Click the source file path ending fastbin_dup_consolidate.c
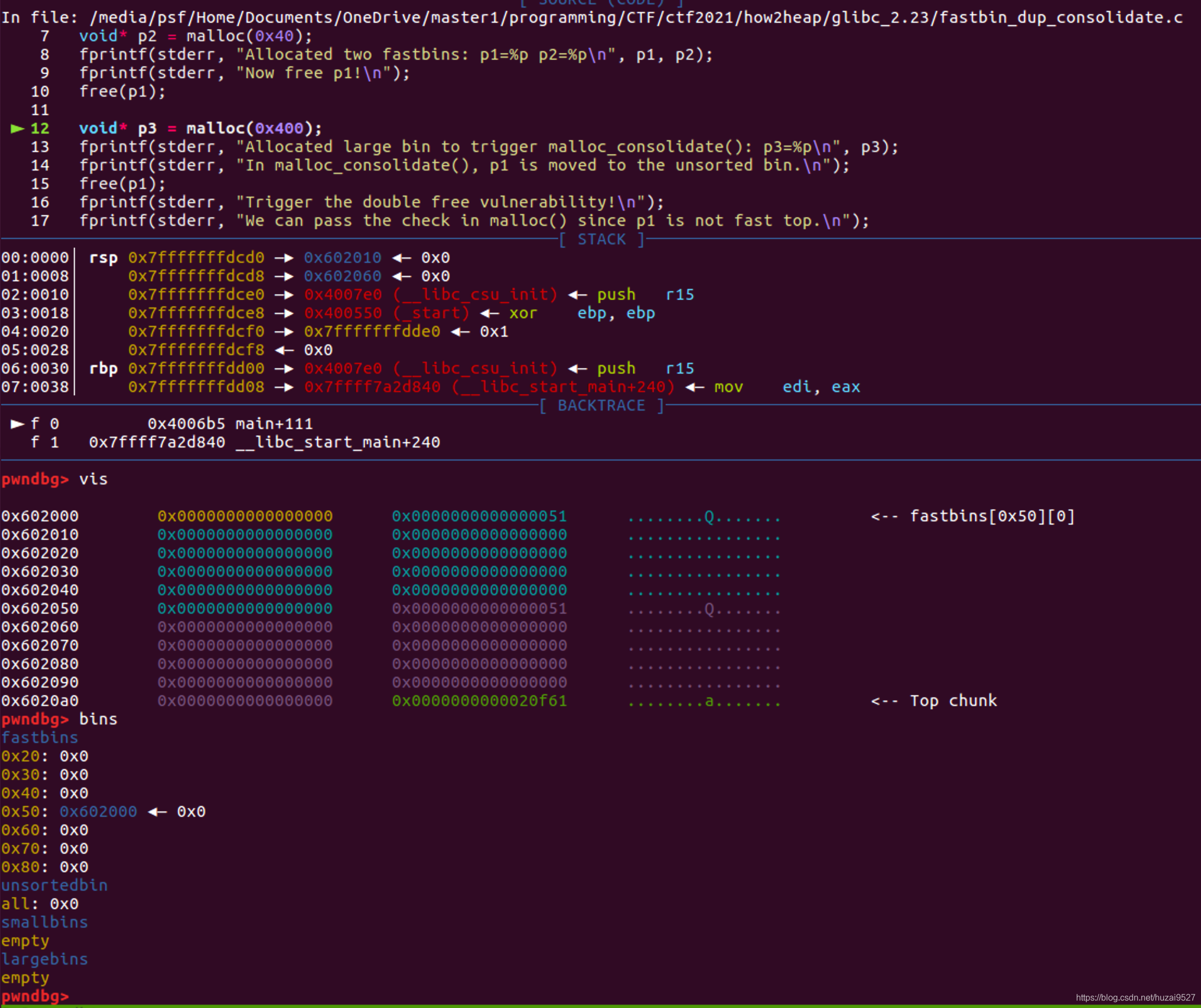Screen dimensions: 1201x1008 [x=635, y=18]
